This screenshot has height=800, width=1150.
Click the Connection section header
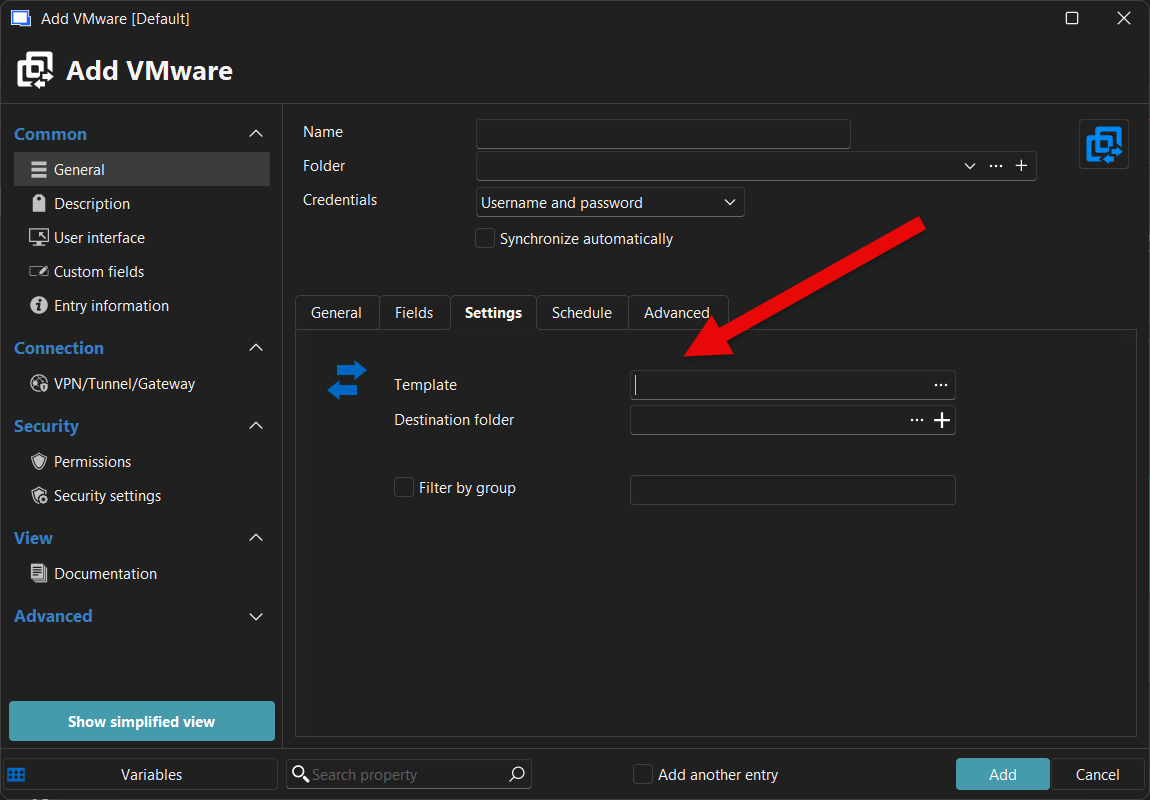click(x=59, y=348)
